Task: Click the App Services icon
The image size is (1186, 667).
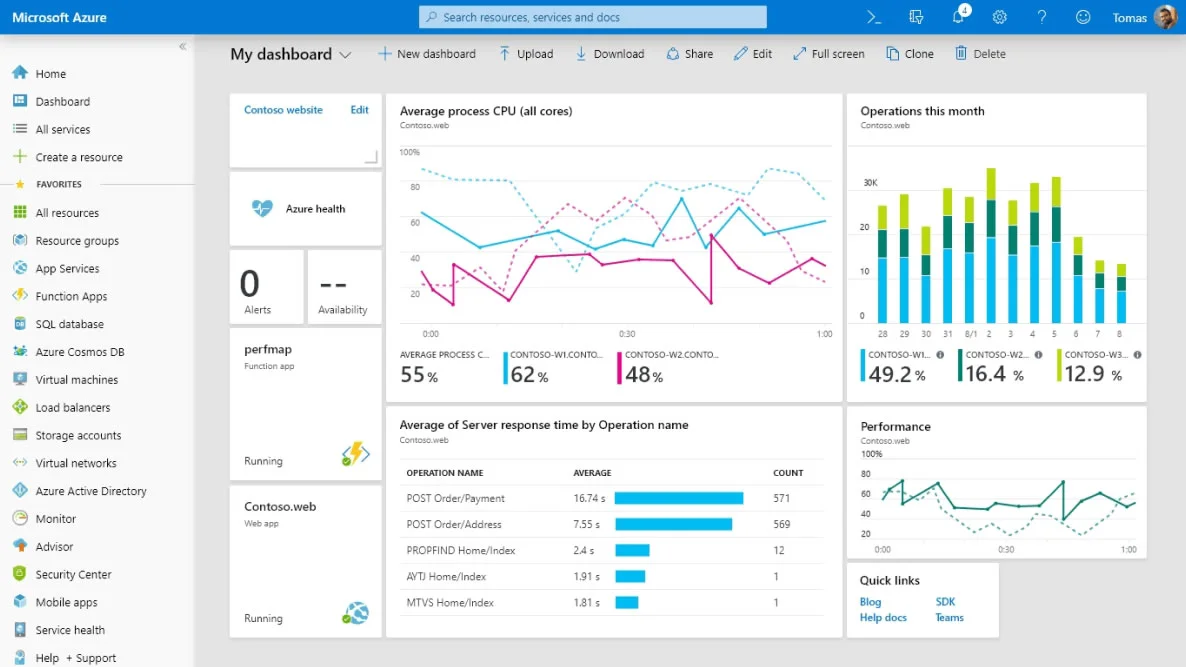Action: (20, 268)
